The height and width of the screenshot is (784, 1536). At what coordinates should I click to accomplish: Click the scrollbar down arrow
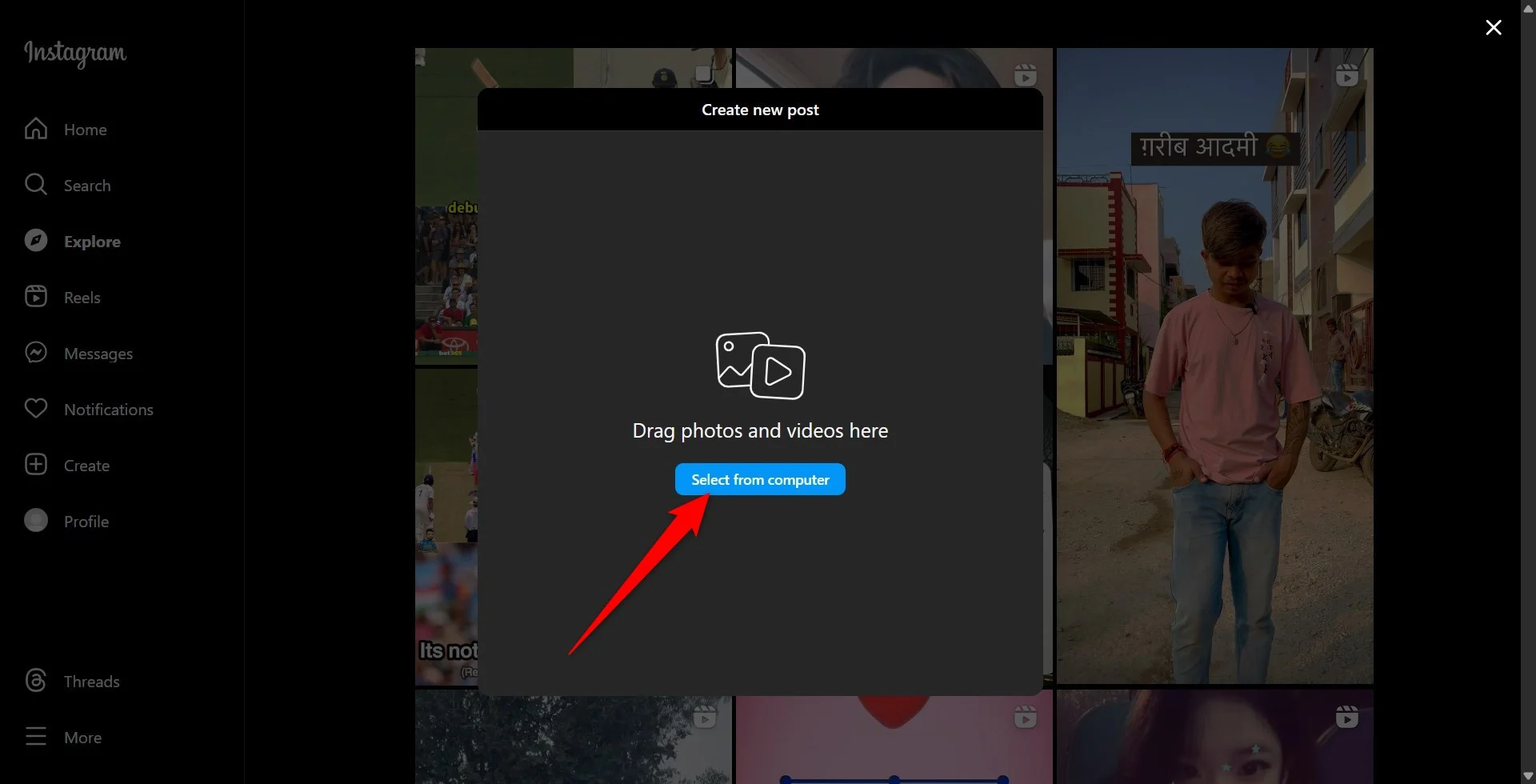coord(1528,776)
